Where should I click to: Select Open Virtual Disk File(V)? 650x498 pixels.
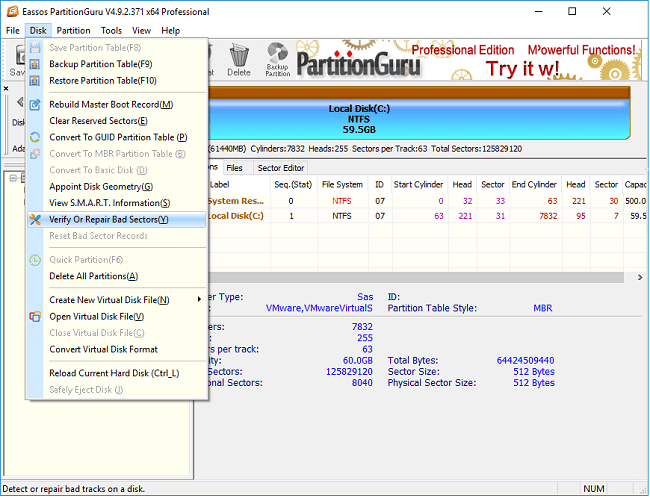tap(117, 317)
